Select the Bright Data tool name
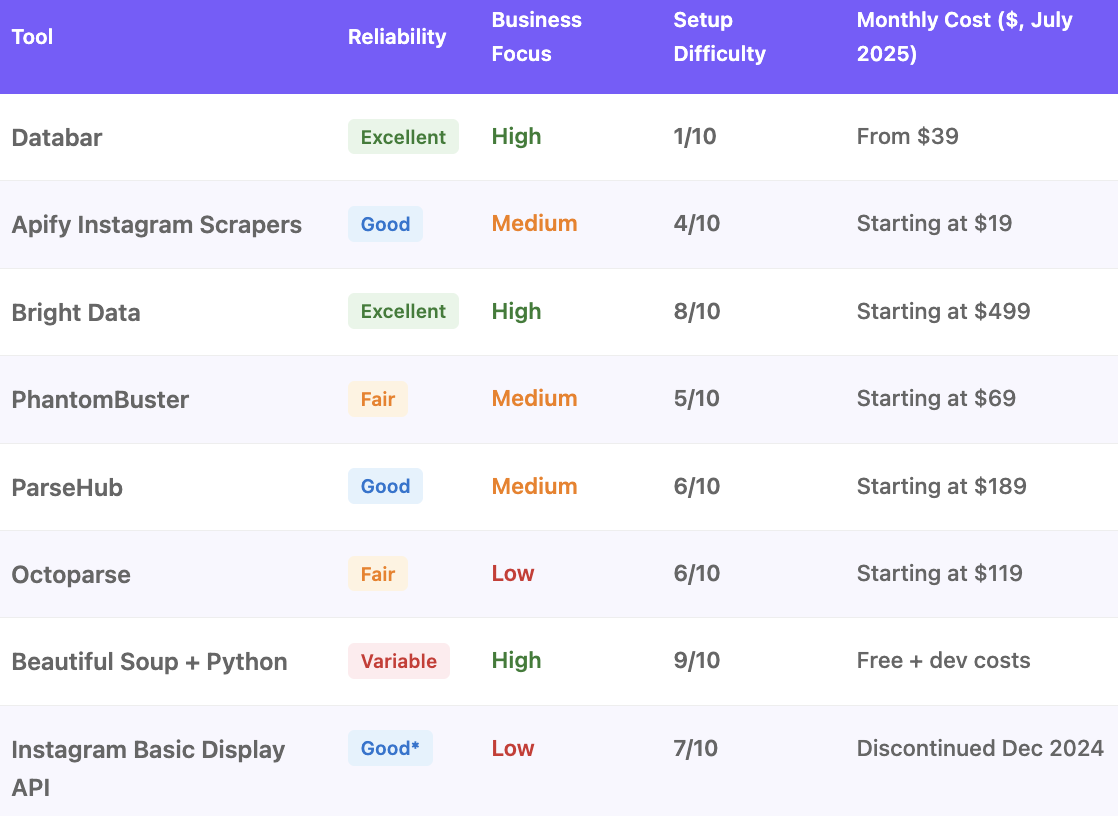Screen dimensions: 1118x816 point(76,312)
